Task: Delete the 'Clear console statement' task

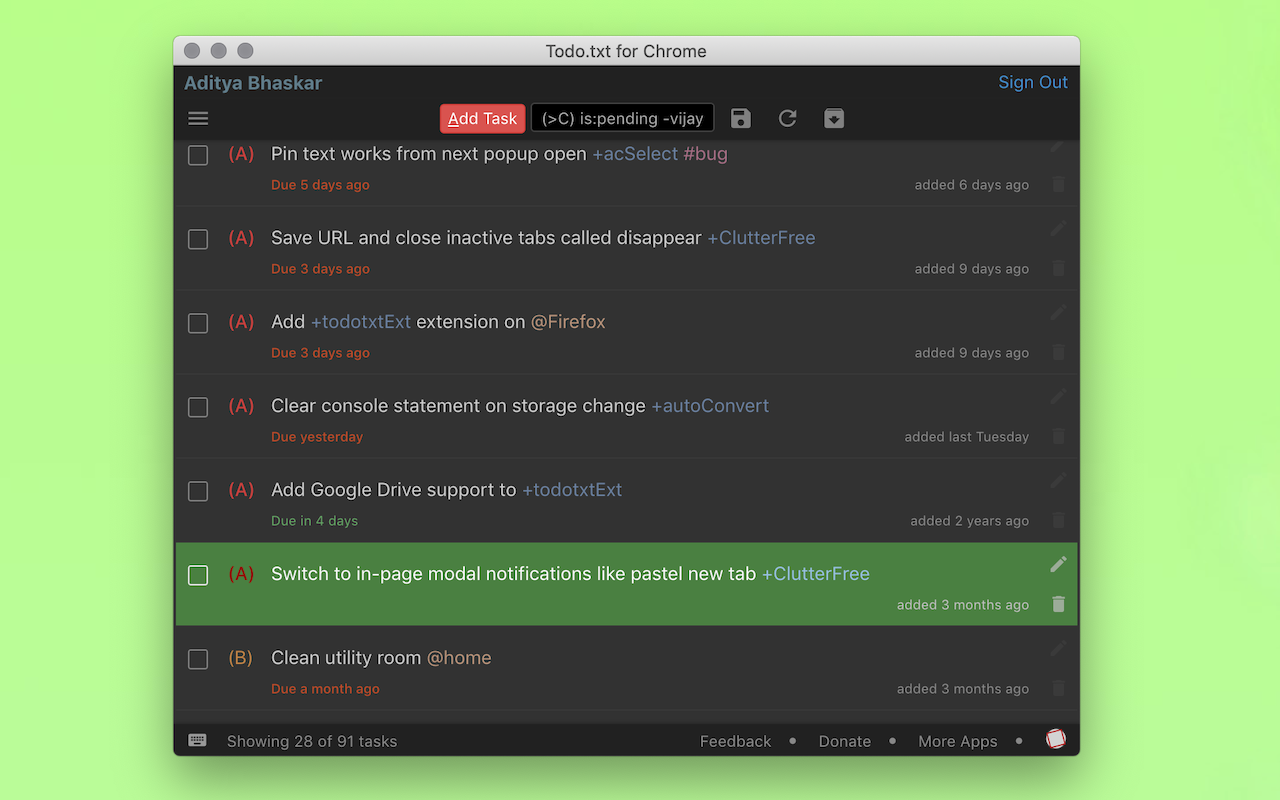Action: pyautogui.click(x=1059, y=436)
